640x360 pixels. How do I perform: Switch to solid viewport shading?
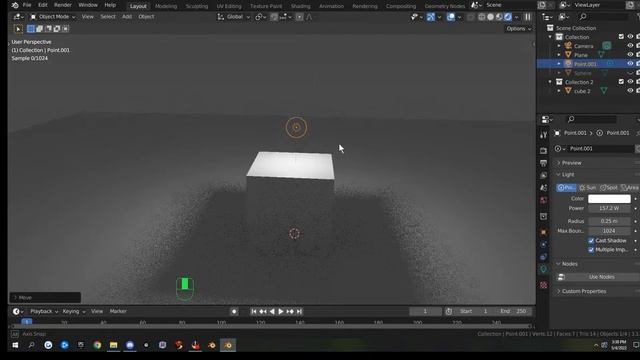point(490,17)
